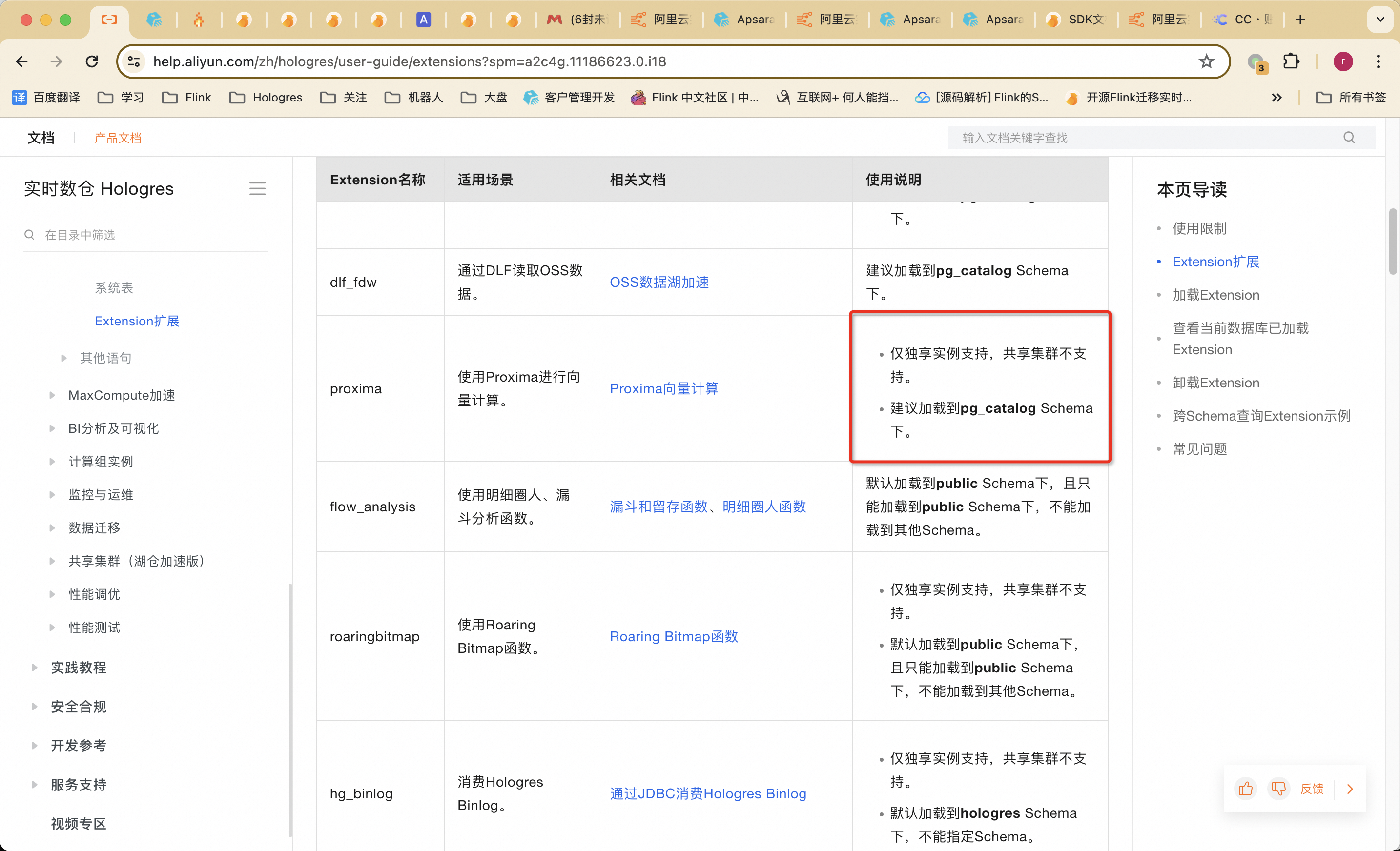This screenshot has width=1400, height=851.
Task: Click 文档 header item
Action: tap(41, 138)
